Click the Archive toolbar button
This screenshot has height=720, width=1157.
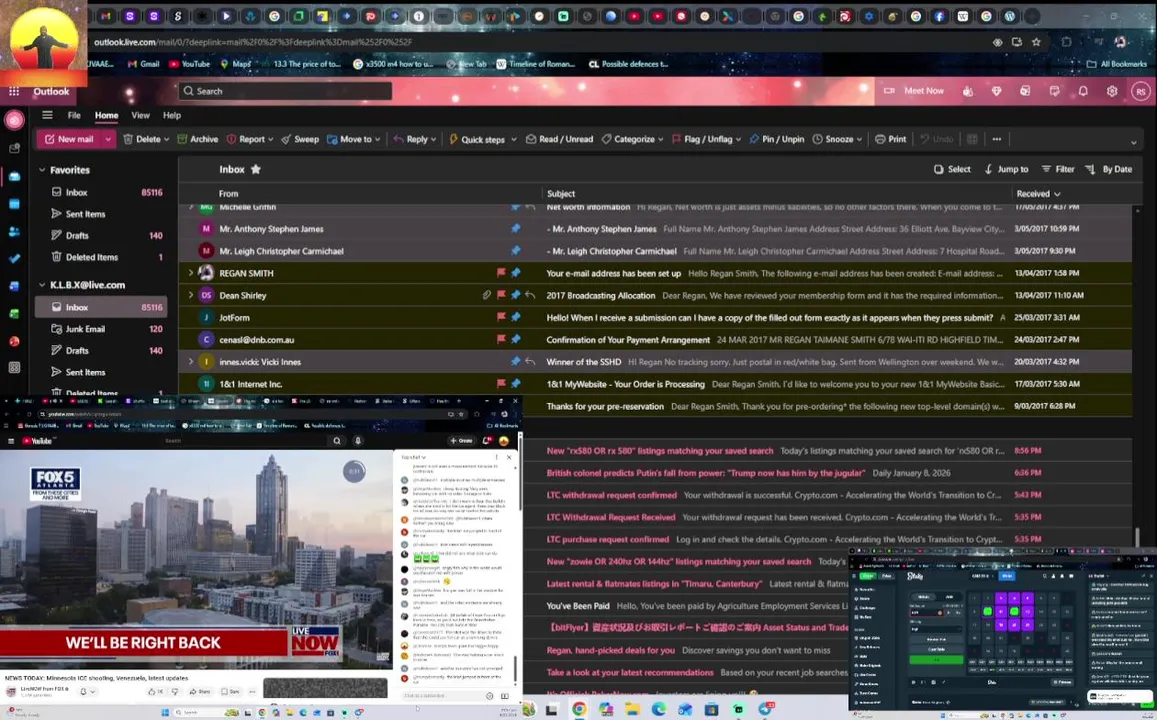point(198,139)
